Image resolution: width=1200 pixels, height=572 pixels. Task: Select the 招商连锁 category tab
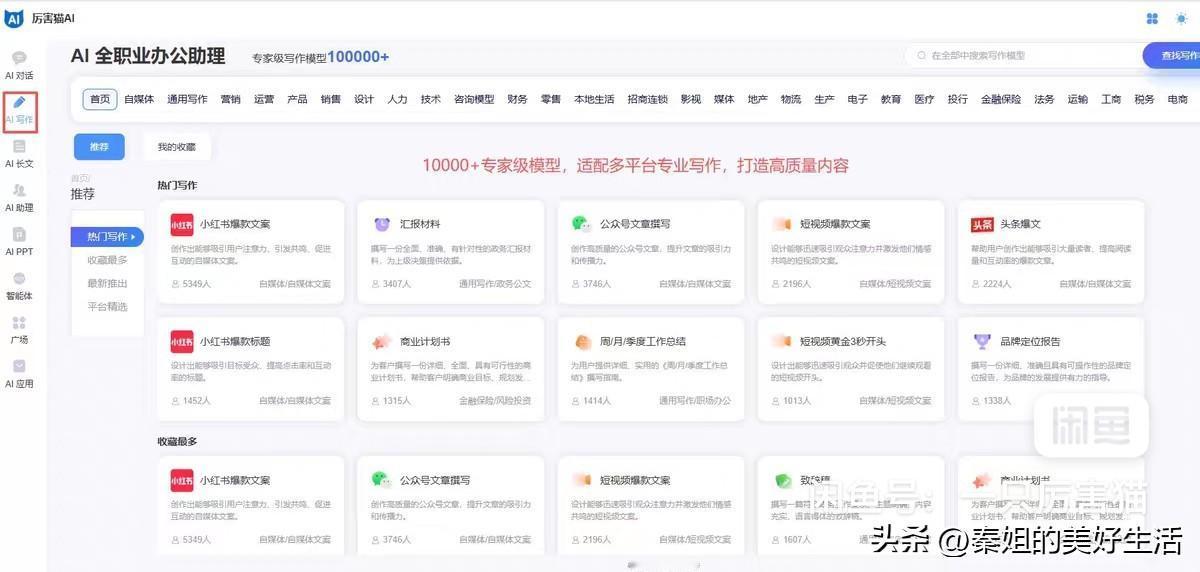point(647,99)
